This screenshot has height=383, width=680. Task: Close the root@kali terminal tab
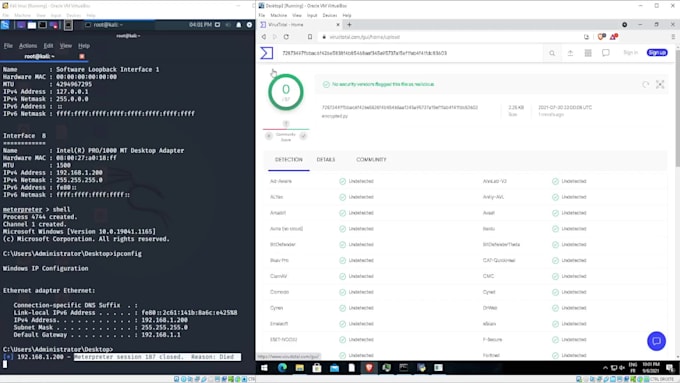coord(82,56)
